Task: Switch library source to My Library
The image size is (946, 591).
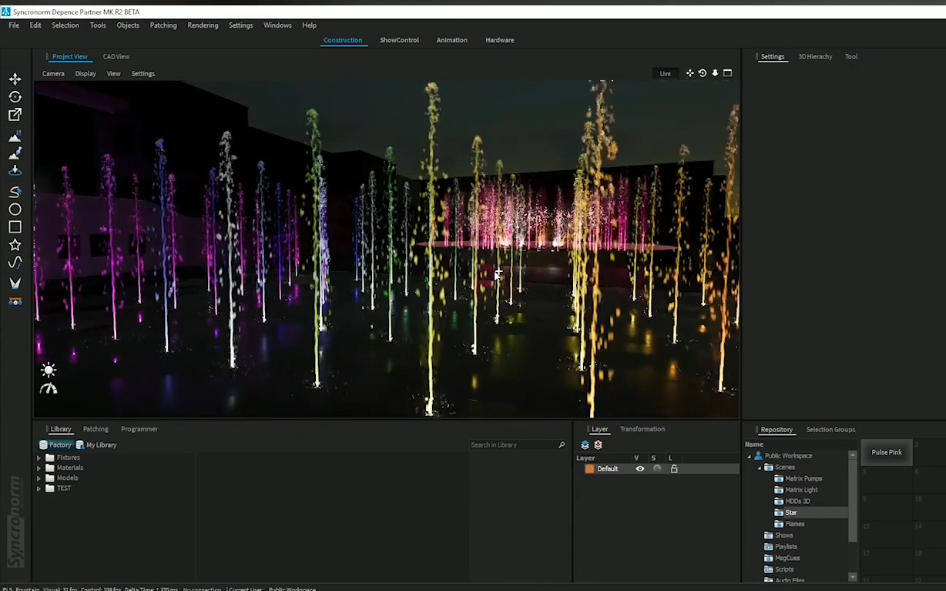Action: [x=100, y=445]
